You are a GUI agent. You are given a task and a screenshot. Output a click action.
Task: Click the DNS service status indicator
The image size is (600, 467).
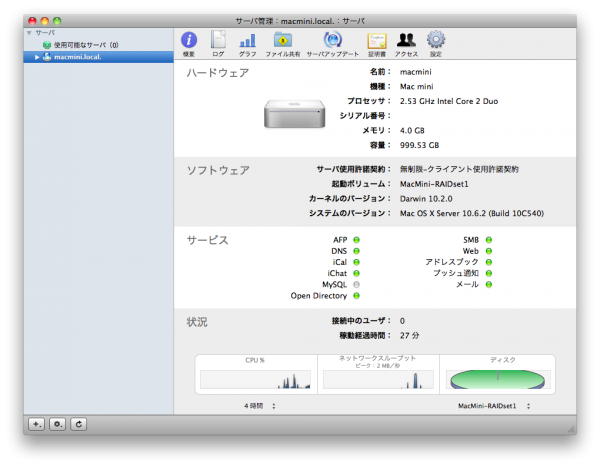[x=356, y=251]
